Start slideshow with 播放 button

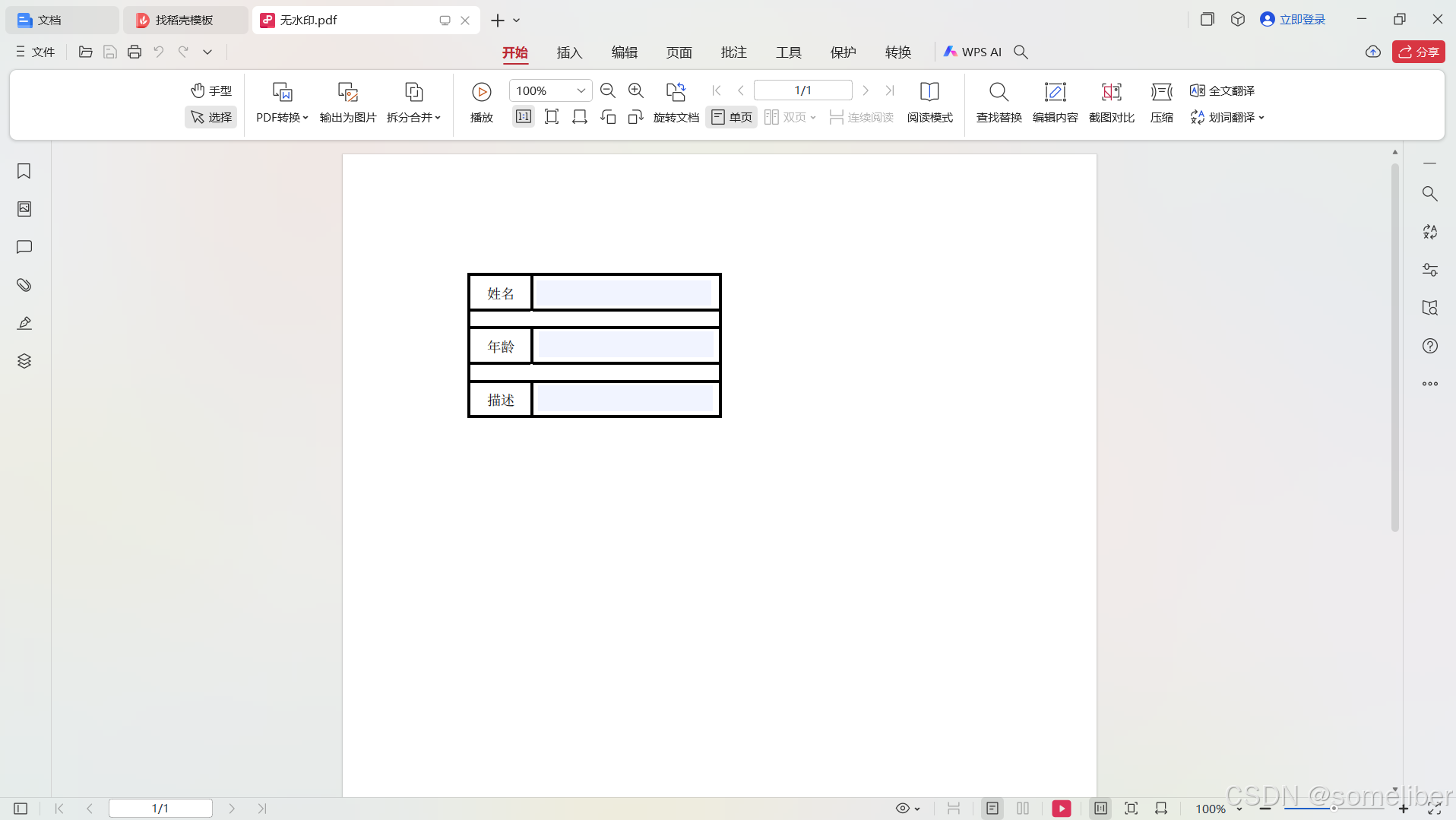point(482,103)
